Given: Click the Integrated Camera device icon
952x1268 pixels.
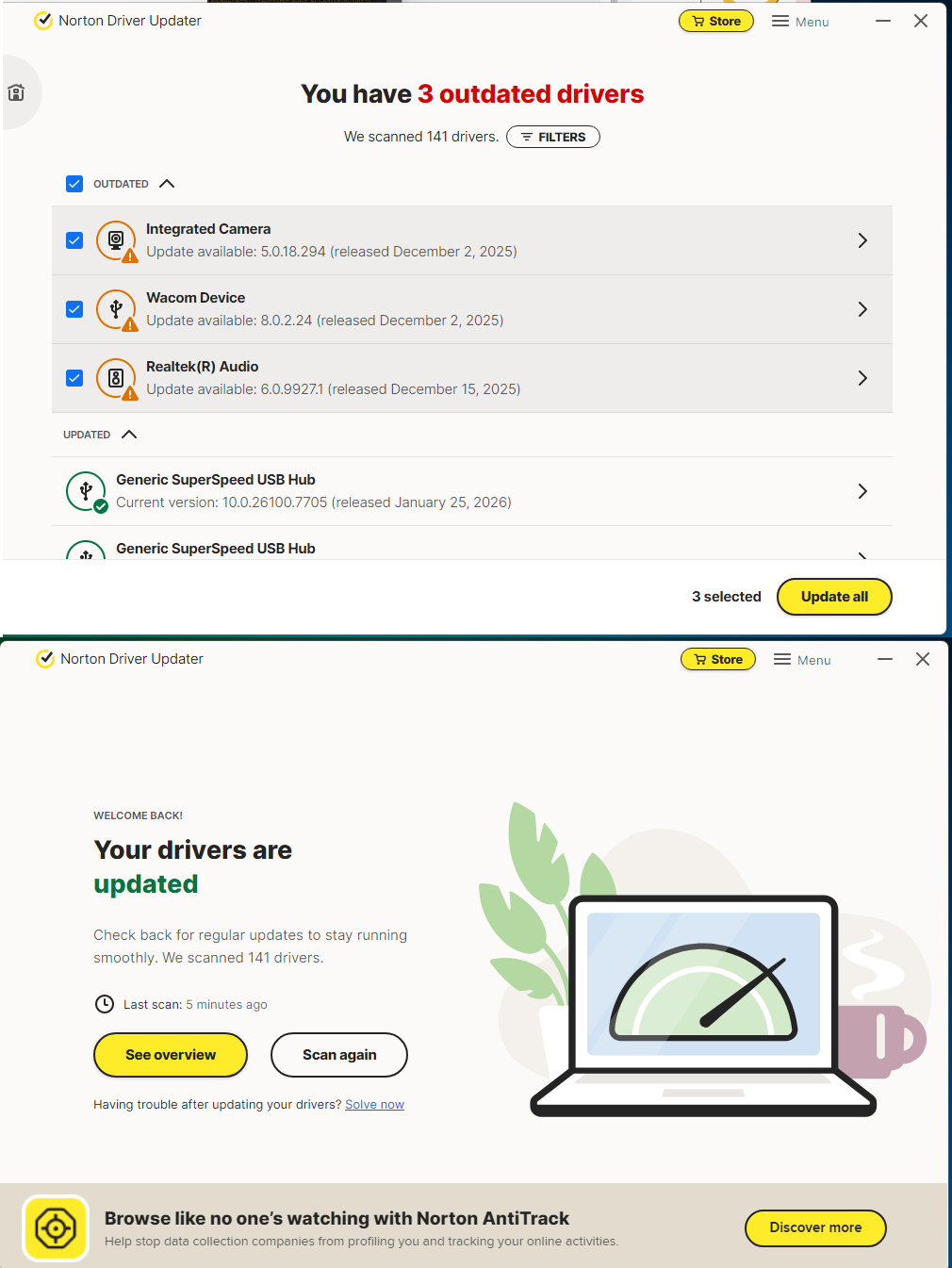Looking at the screenshot, I should pos(117,241).
